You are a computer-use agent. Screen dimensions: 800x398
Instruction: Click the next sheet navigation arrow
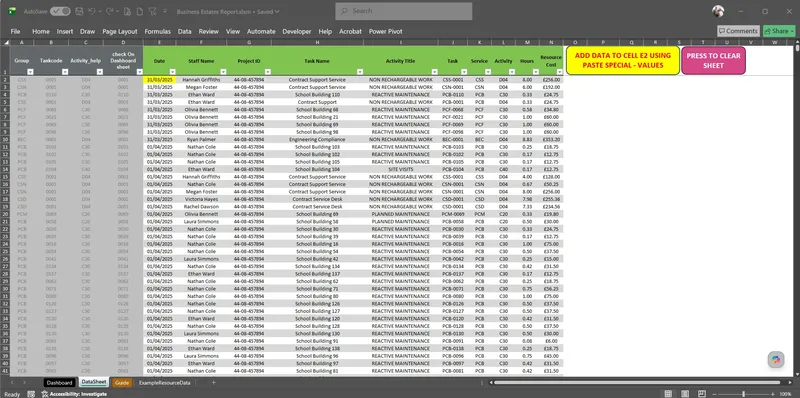(x=24, y=383)
